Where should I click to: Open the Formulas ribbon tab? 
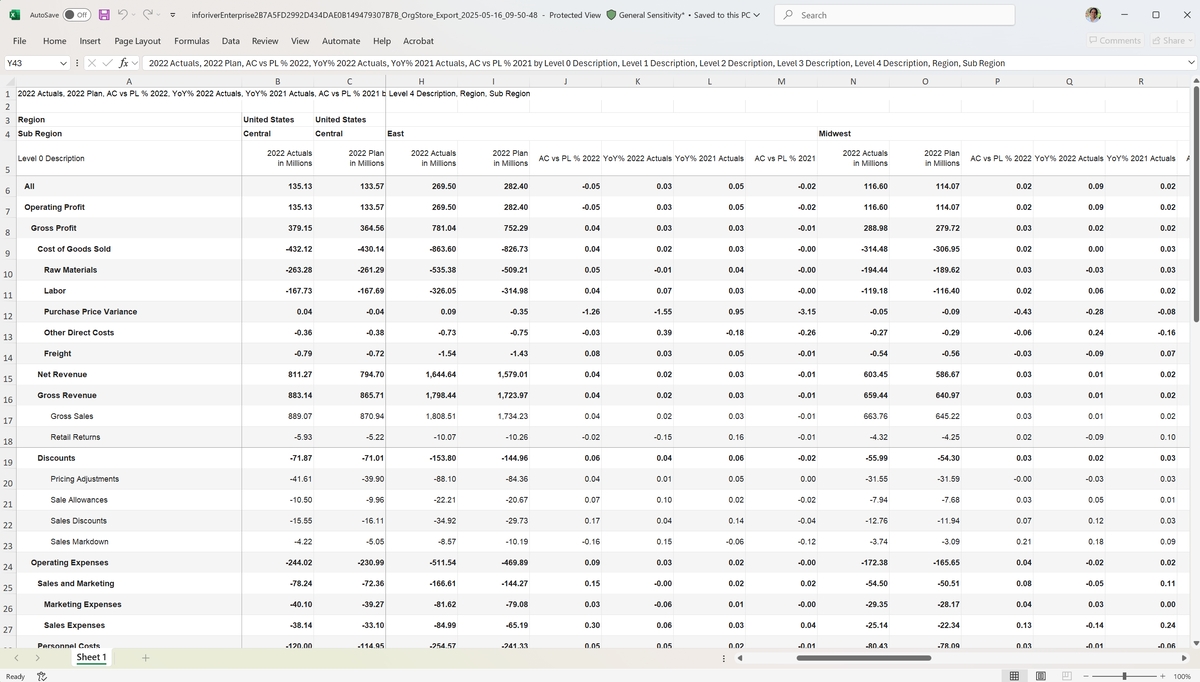192,41
